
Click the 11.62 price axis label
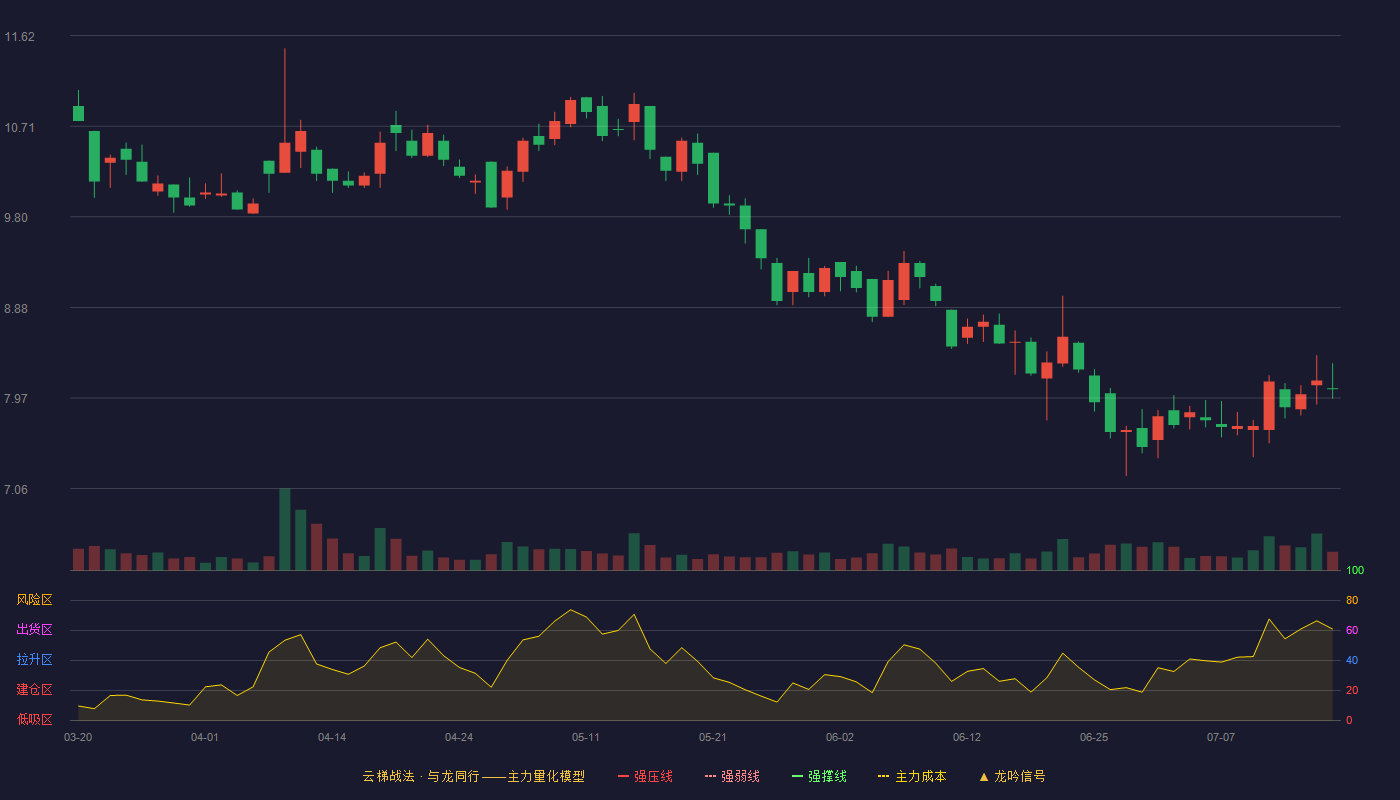(x=19, y=37)
